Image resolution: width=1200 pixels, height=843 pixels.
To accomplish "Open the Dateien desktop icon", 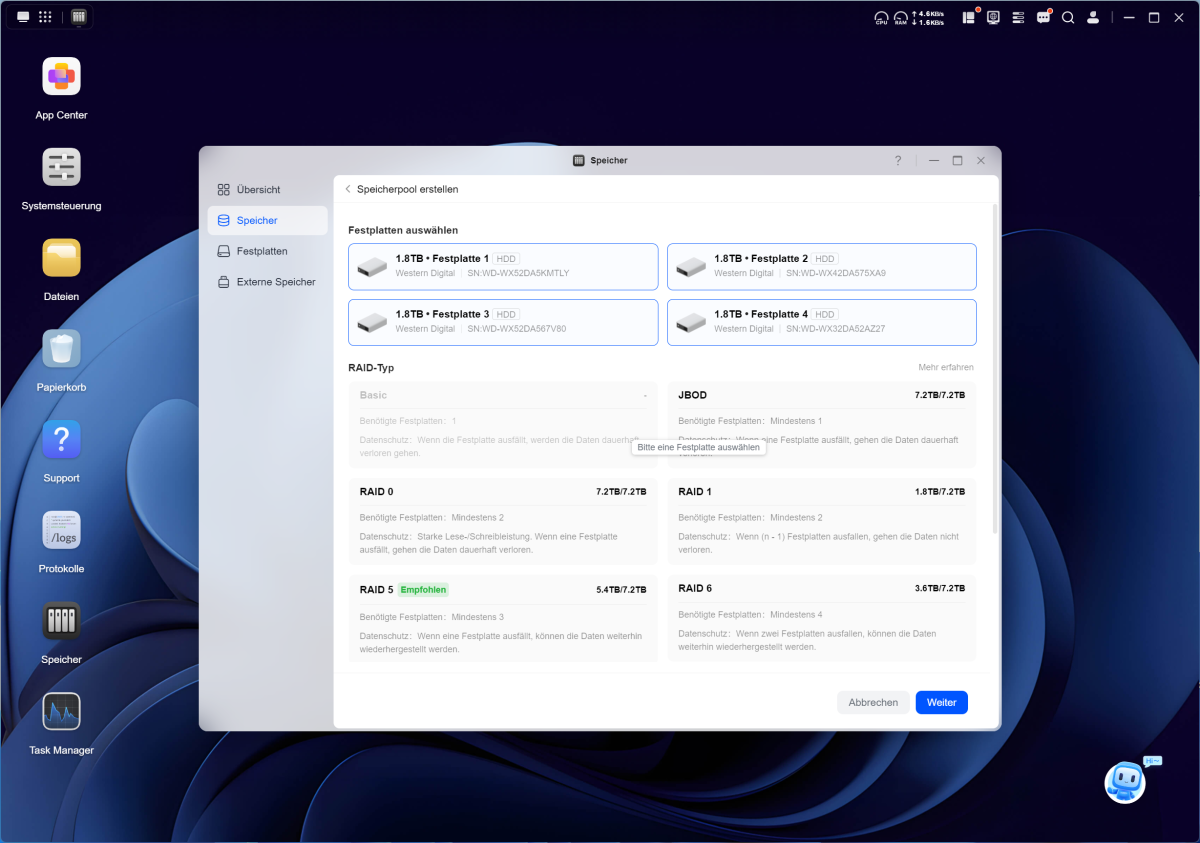I will coord(61,258).
